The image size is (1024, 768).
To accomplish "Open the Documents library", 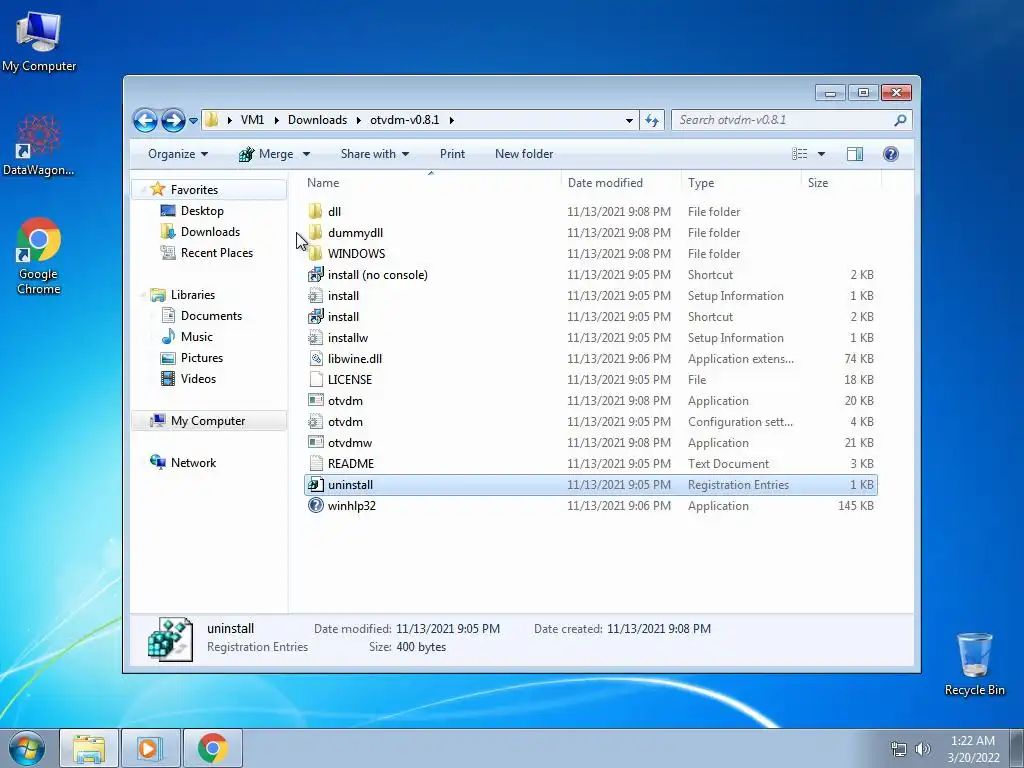I will pyautogui.click(x=211, y=316).
